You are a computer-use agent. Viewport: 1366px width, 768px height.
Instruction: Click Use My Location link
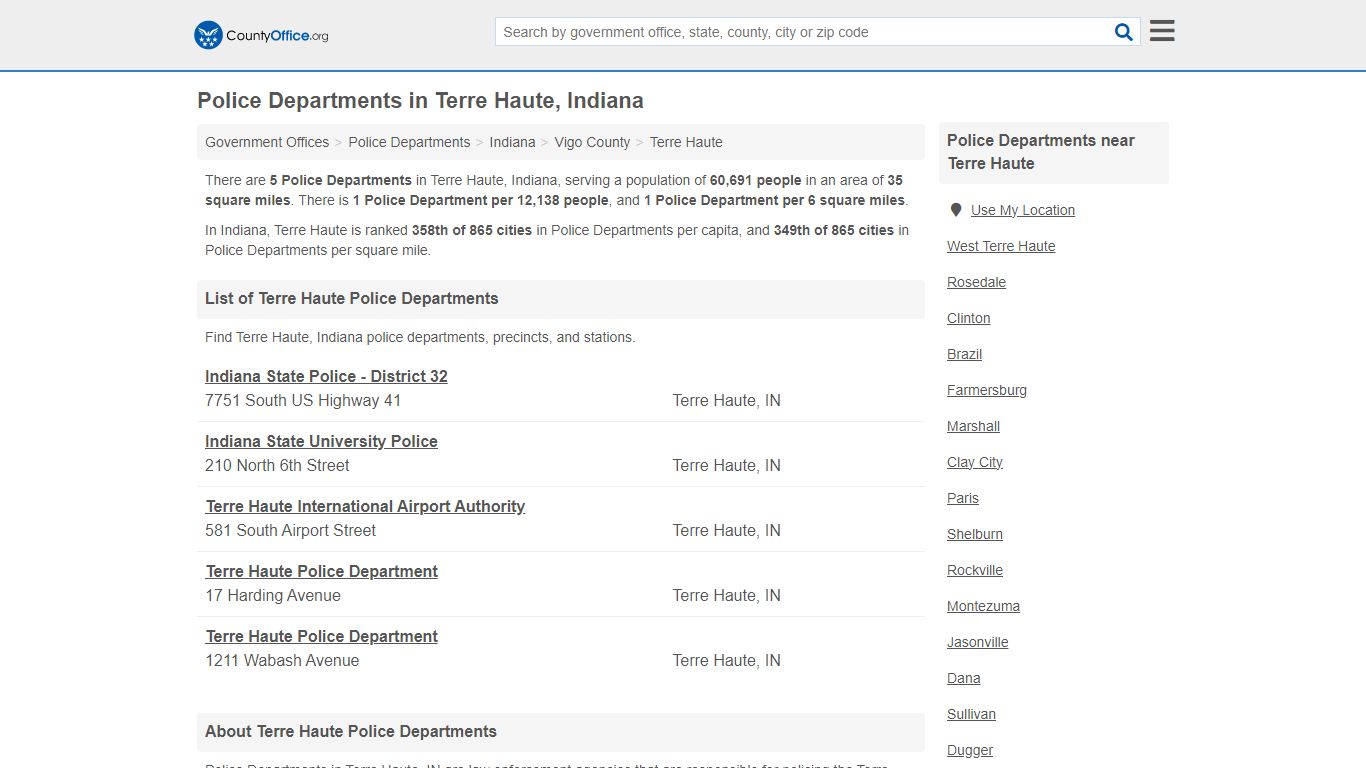(1023, 210)
